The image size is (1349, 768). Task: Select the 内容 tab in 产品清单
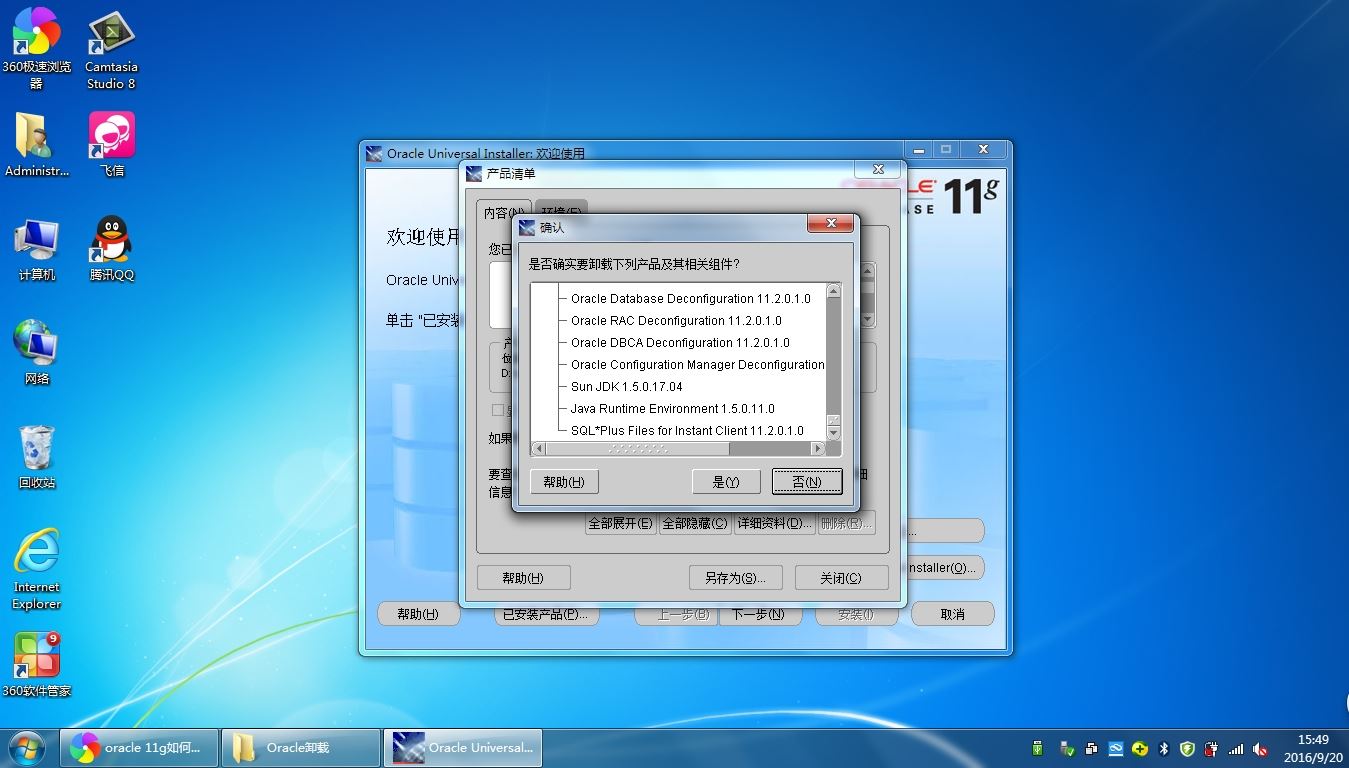coord(505,213)
